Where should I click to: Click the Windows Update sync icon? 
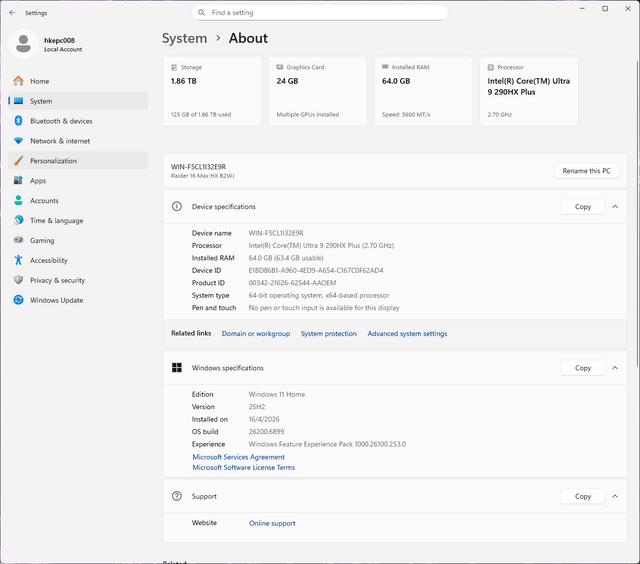[x=18, y=300]
